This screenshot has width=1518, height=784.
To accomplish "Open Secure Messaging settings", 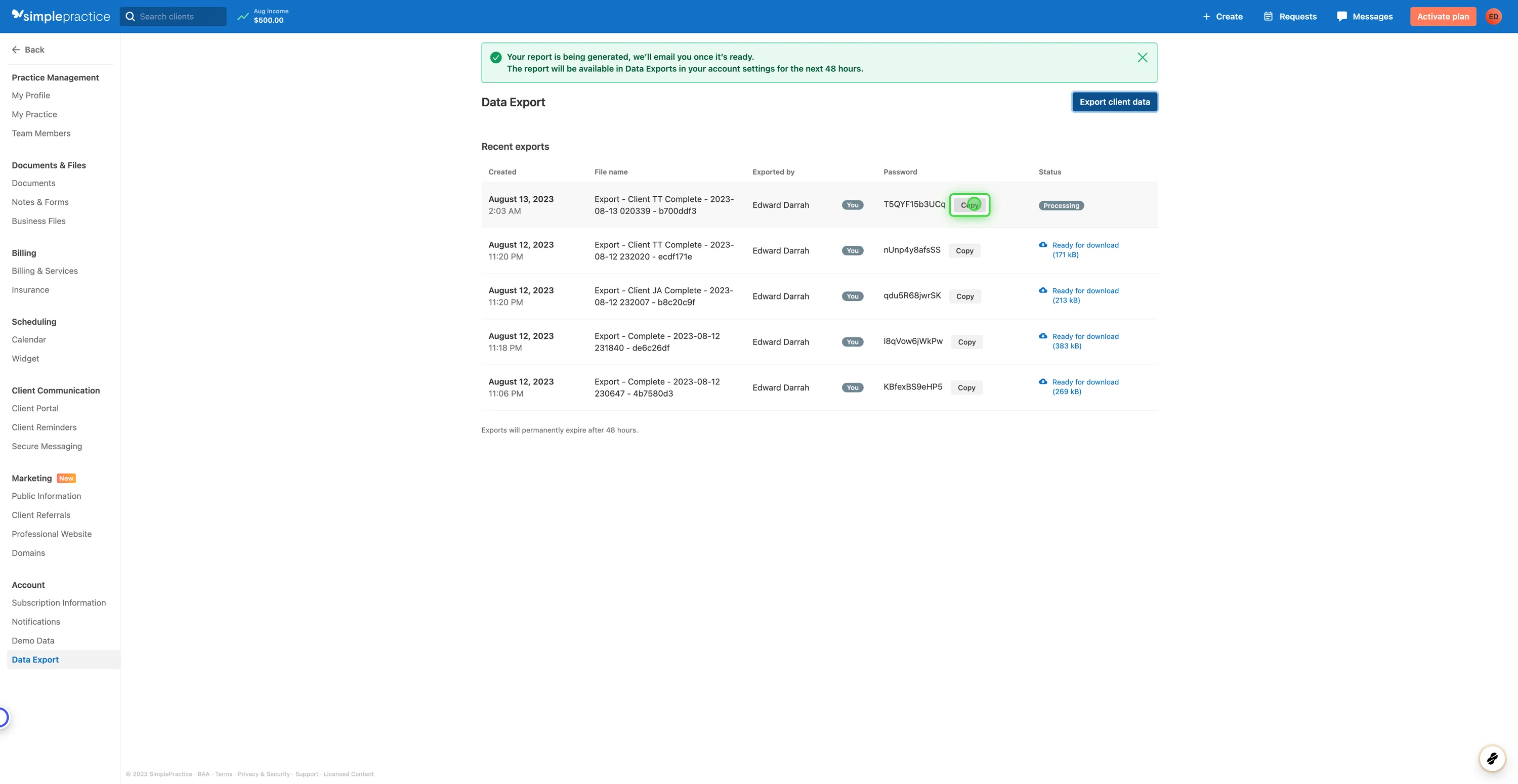I will 47,447.
